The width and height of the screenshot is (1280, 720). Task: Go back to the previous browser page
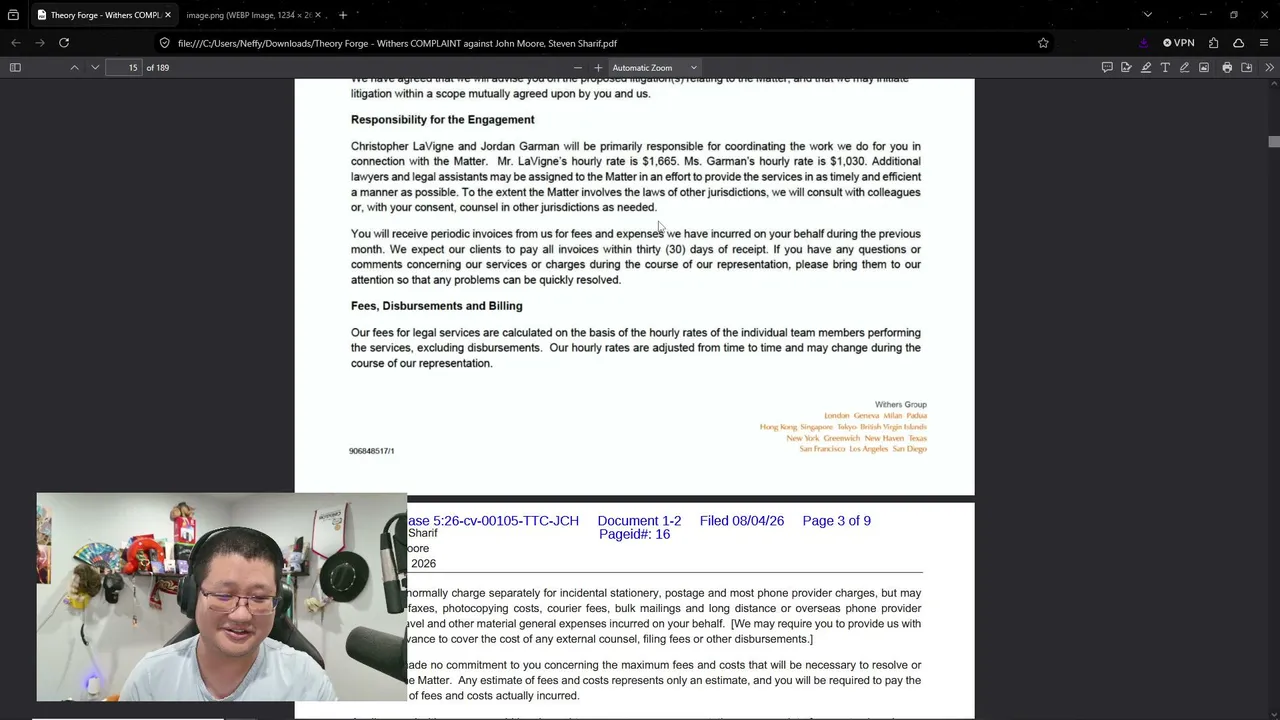(x=16, y=43)
